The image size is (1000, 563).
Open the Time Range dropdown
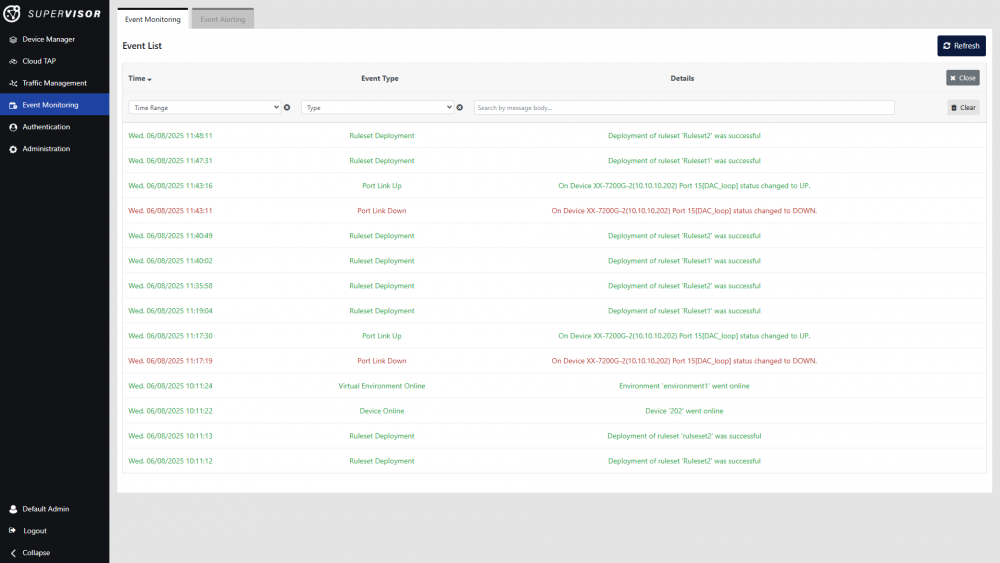coord(204,107)
